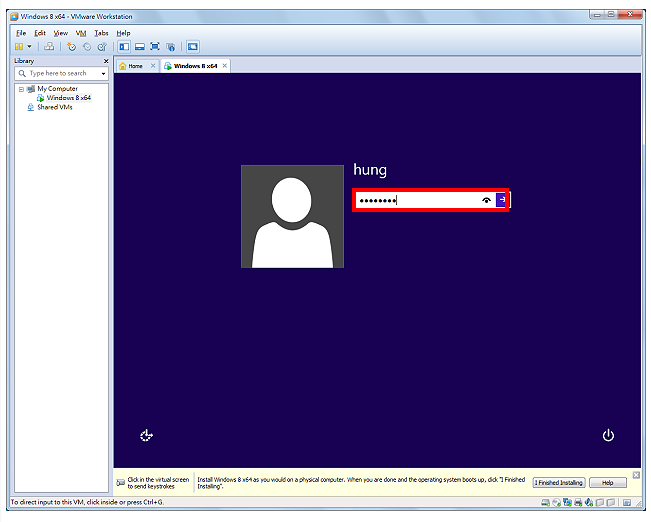Image resolution: width=651 pixels, height=522 pixels.
Task: Click the sound card status icon
Action: click(x=589, y=502)
